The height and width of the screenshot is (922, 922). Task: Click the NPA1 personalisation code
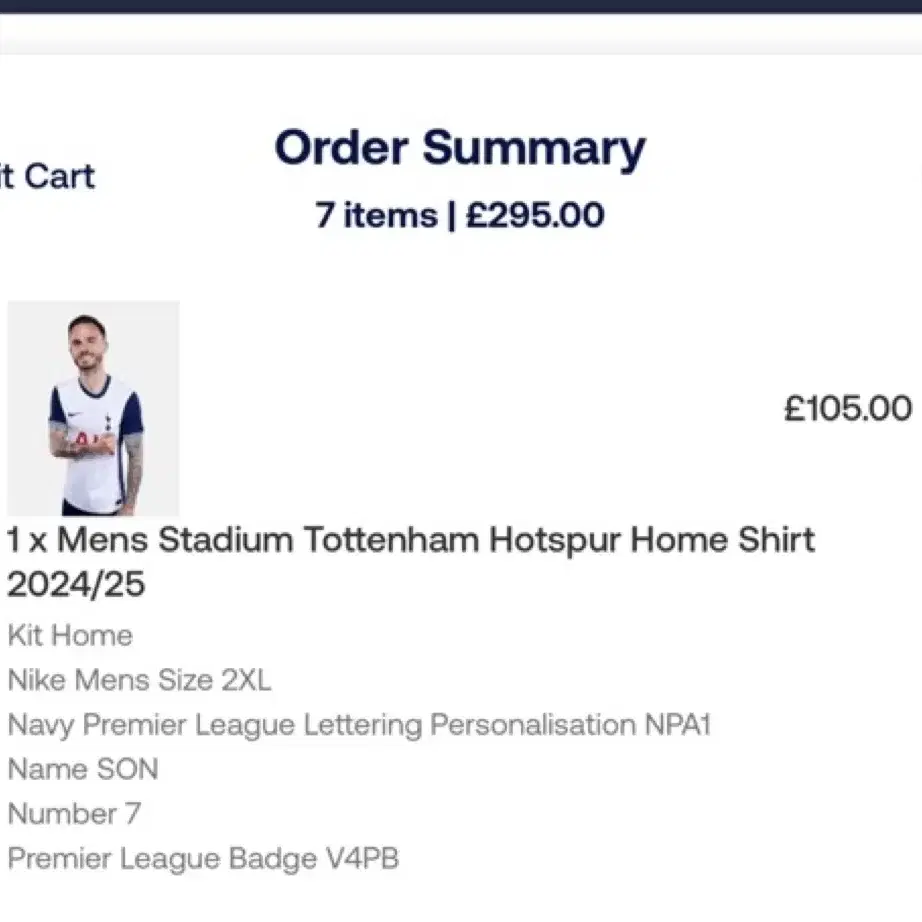[x=678, y=724]
